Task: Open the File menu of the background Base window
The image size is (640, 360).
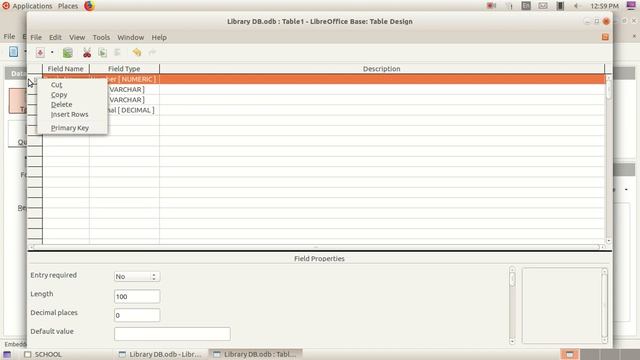Action: (9, 36)
